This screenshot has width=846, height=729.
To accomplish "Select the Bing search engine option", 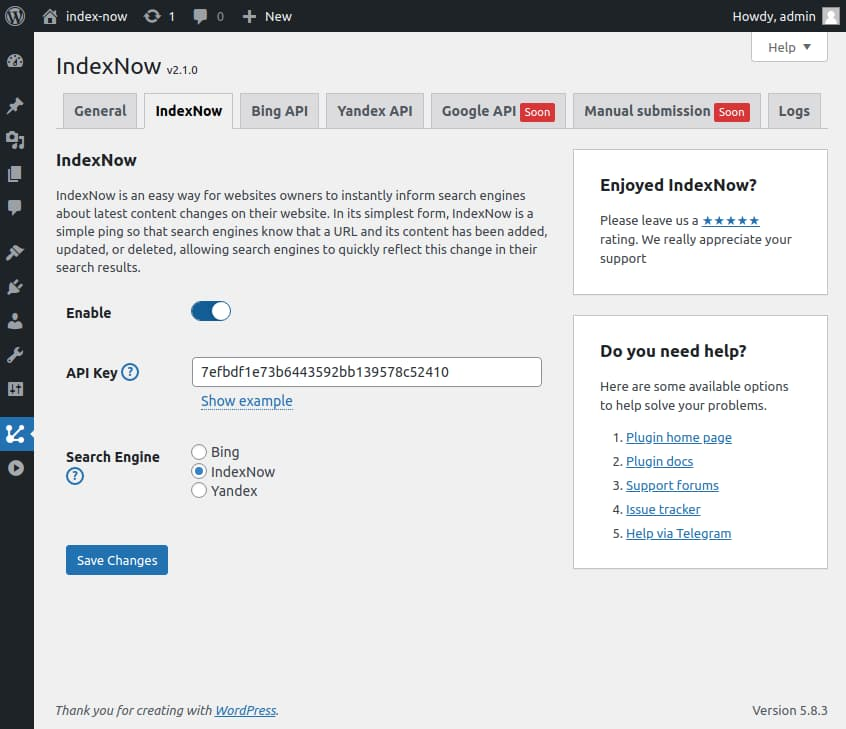I will click(x=199, y=452).
